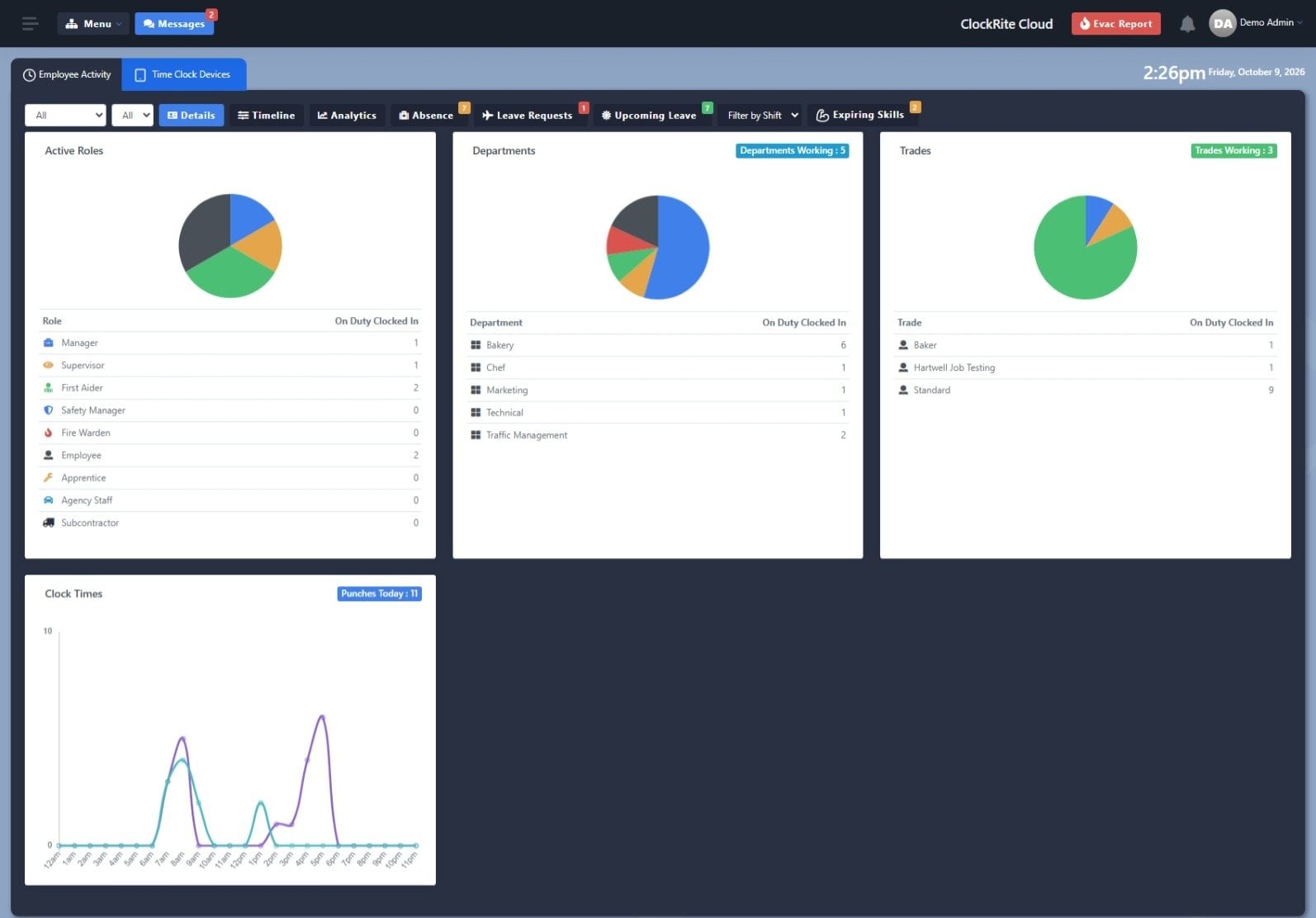Open the notifications bell icon
This screenshot has height=918, width=1316.
pyautogui.click(x=1187, y=24)
